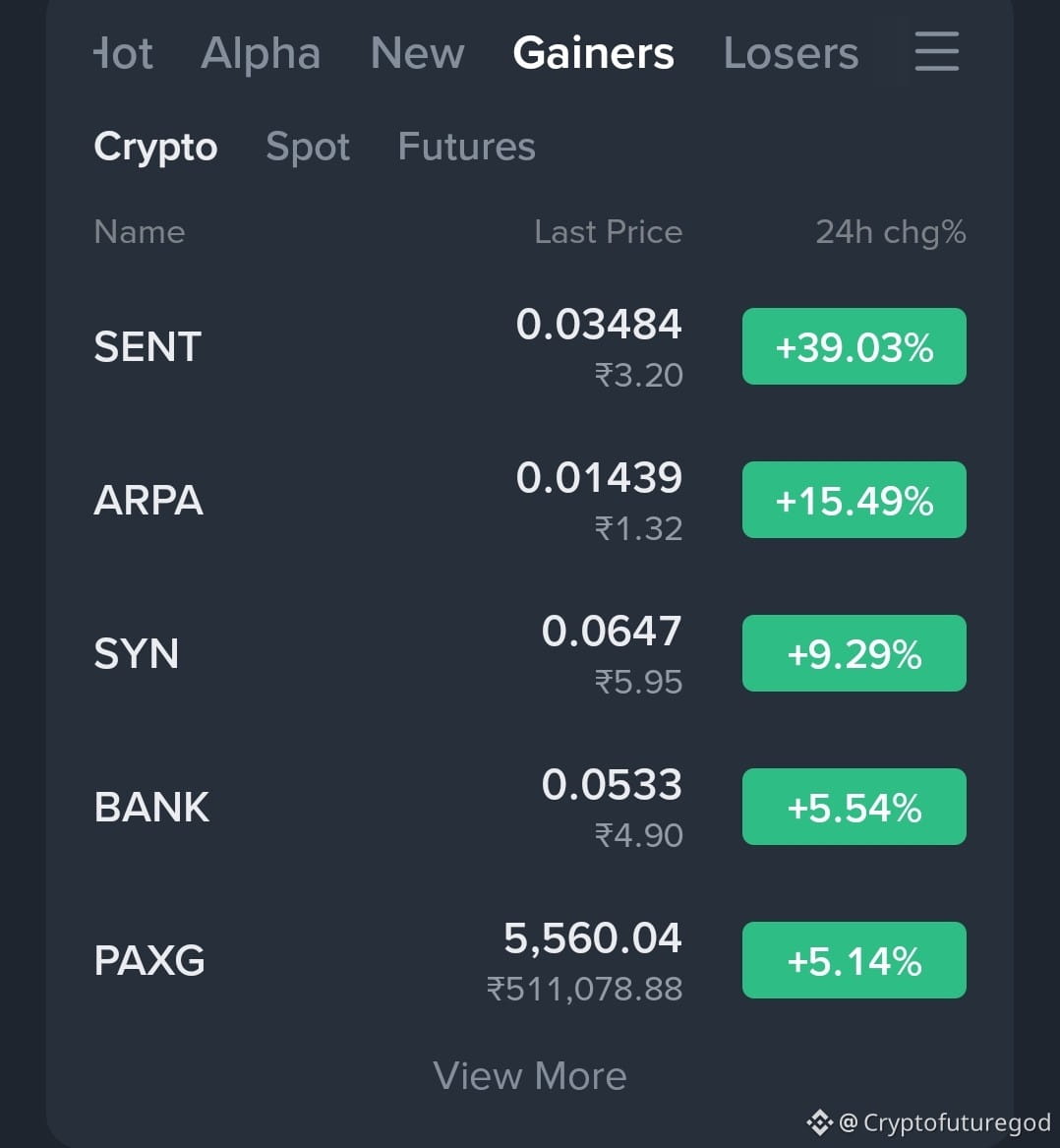1060x1148 pixels.
Task: Click the View More link
Action: click(x=530, y=1075)
